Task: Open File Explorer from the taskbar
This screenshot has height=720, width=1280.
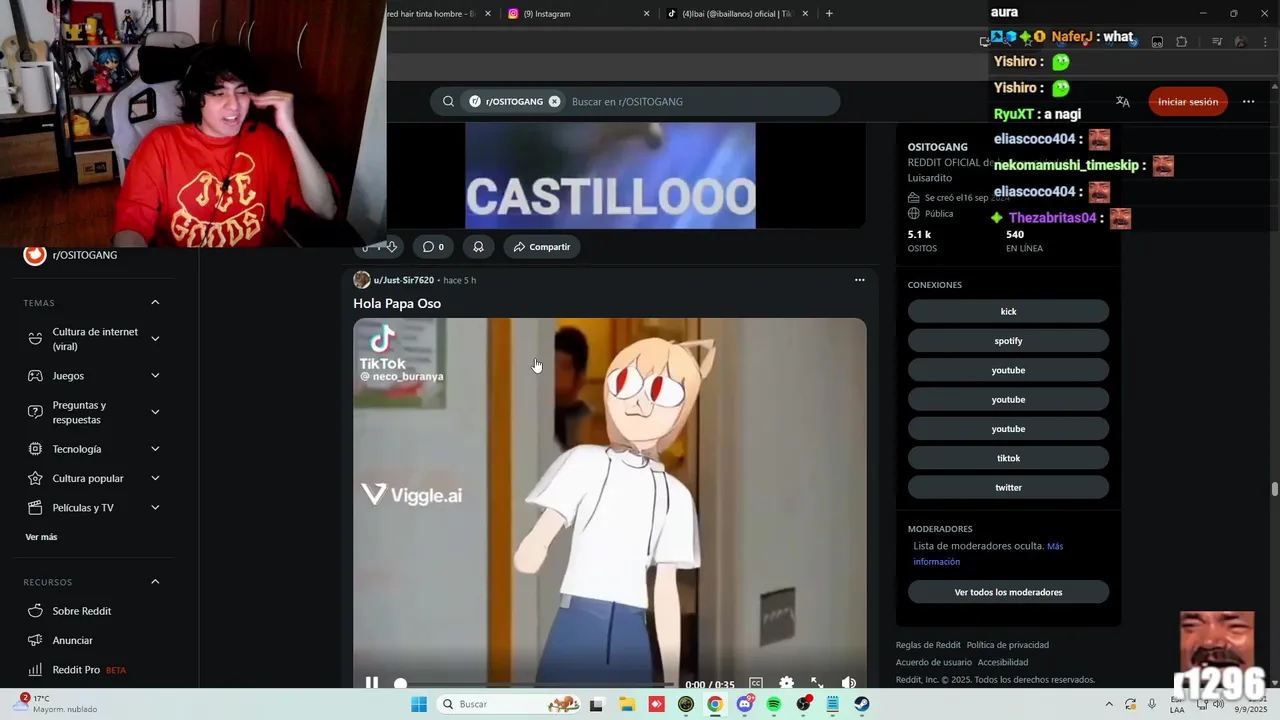Action: 626,704
